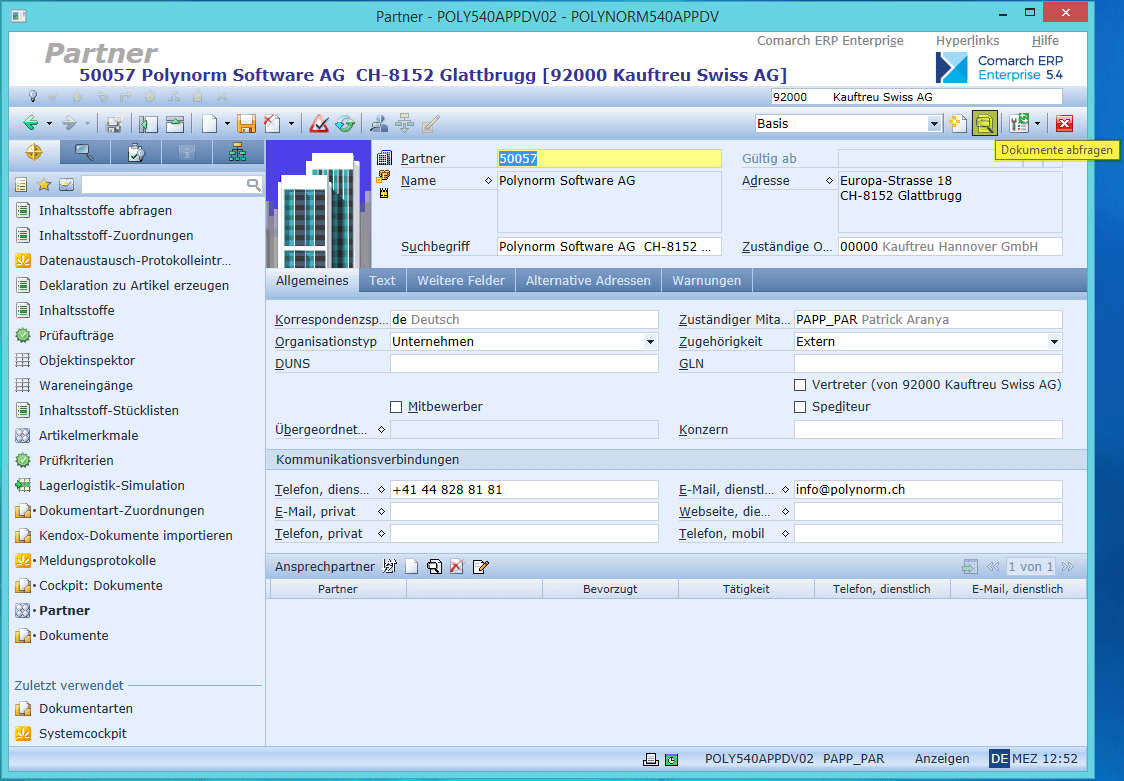This screenshot has height=781, width=1124.
Task: Click the lightbulb help icon
Action: [32, 96]
